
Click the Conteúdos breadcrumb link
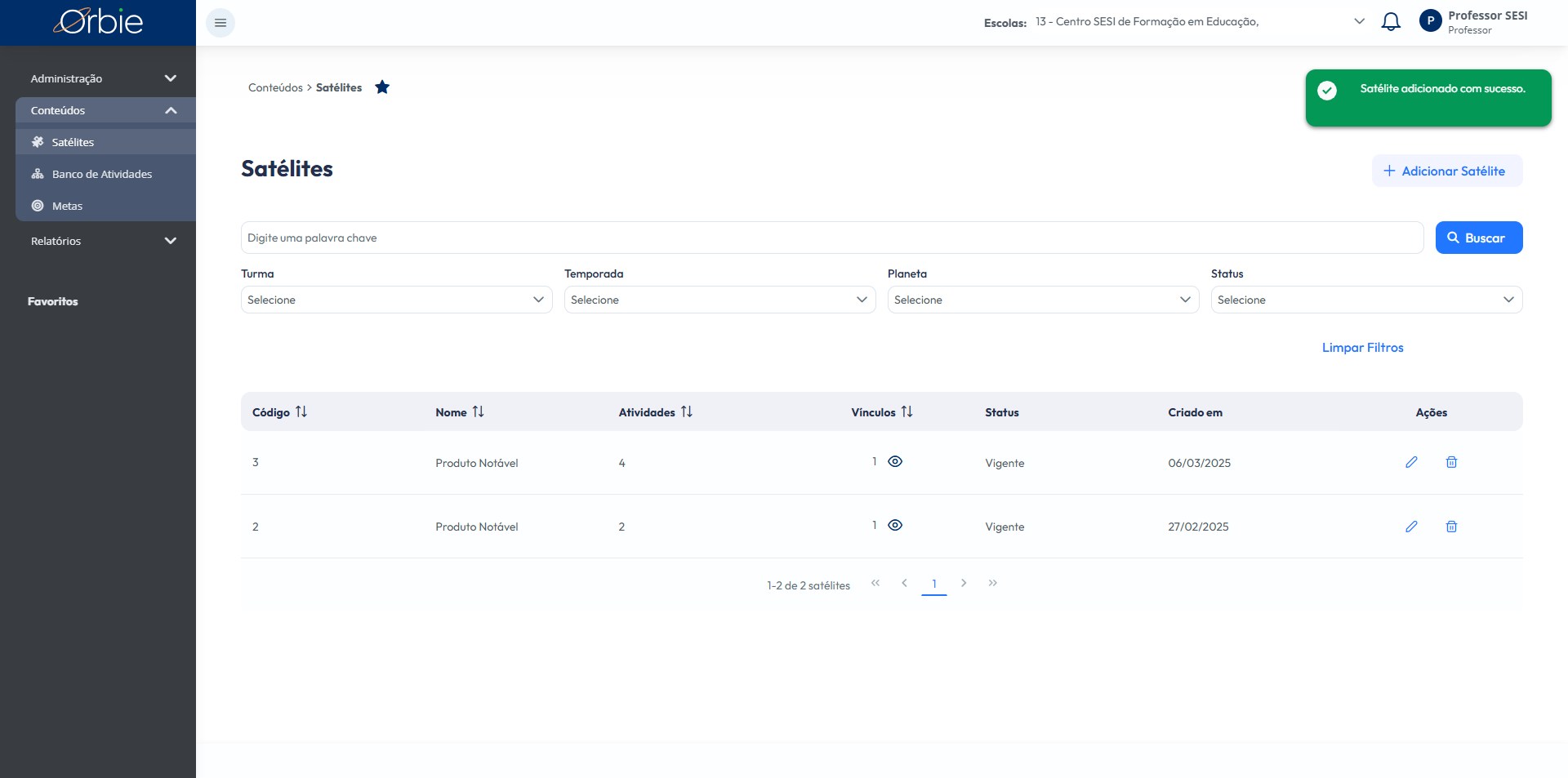tap(275, 87)
